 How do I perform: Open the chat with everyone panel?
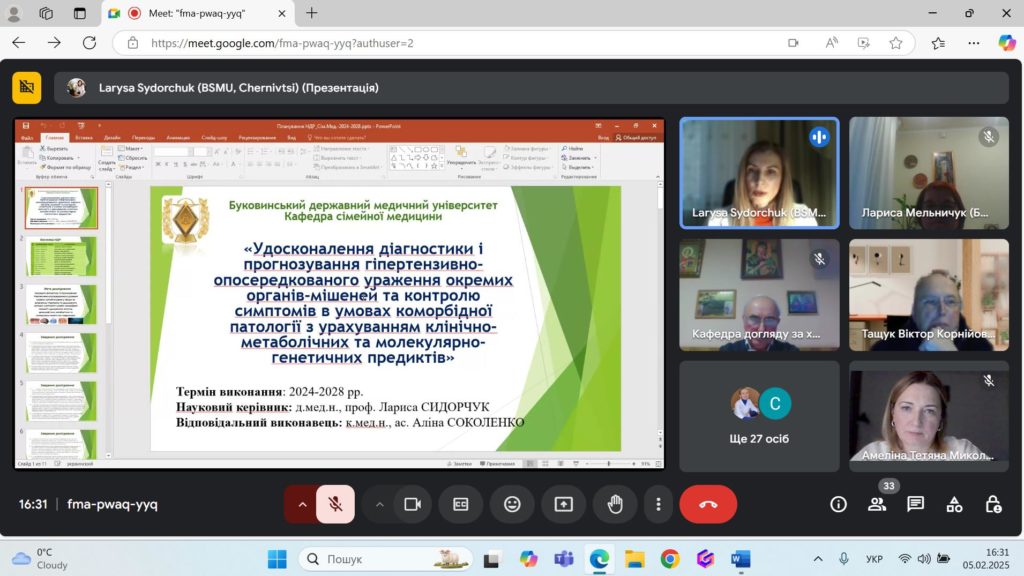pyautogui.click(x=915, y=504)
